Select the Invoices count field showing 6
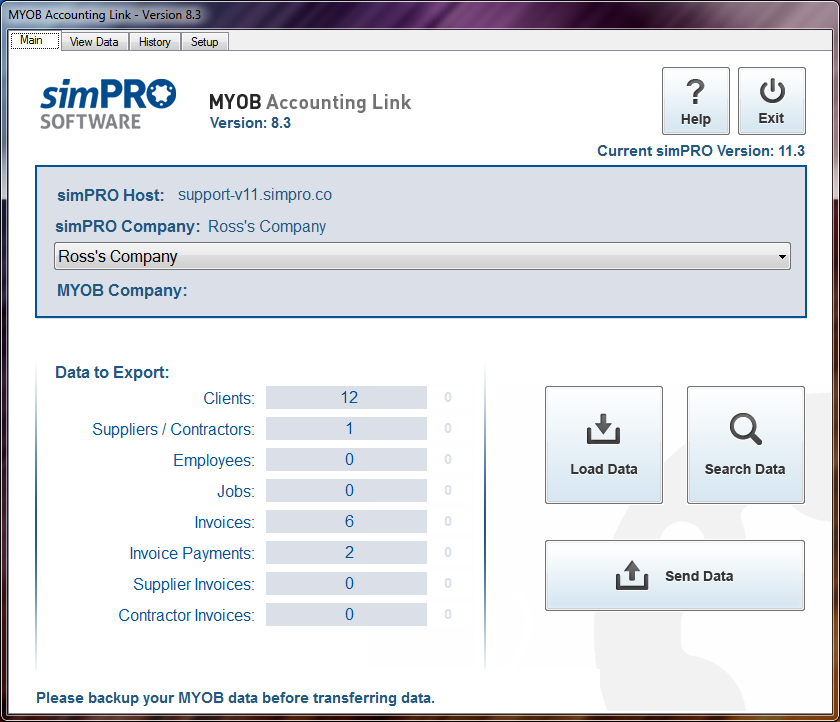The height and width of the screenshot is (722, 840). (346, 521)
